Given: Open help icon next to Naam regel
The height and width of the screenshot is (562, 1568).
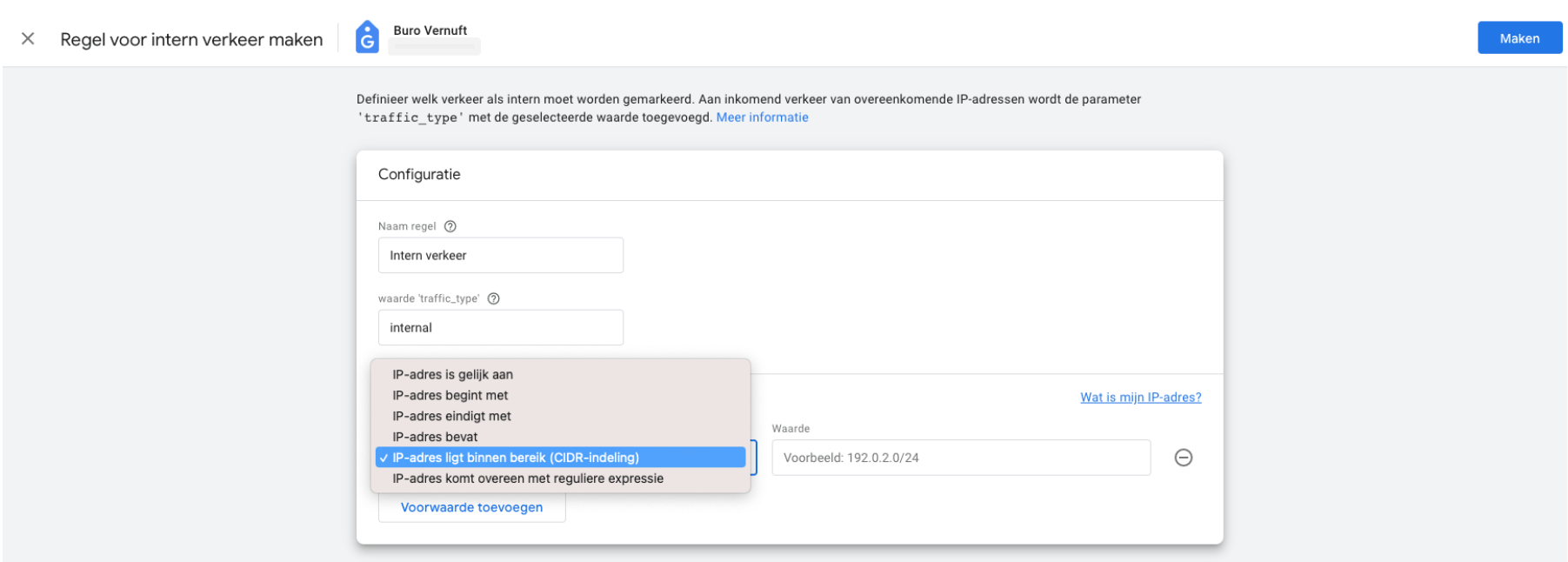Looking at the screenshot, I should point(450,226).
